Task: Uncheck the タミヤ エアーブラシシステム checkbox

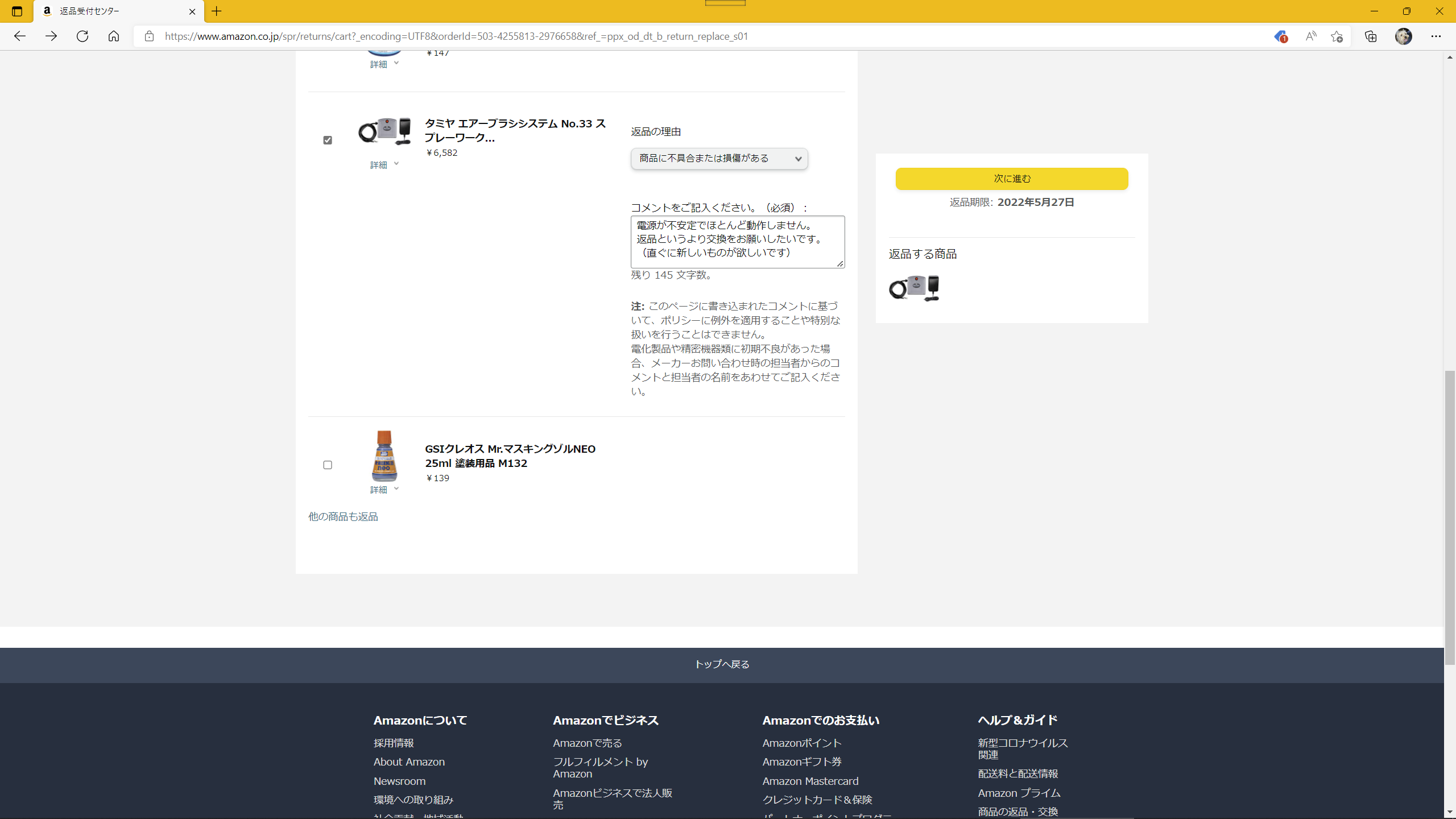Action: 328,140
